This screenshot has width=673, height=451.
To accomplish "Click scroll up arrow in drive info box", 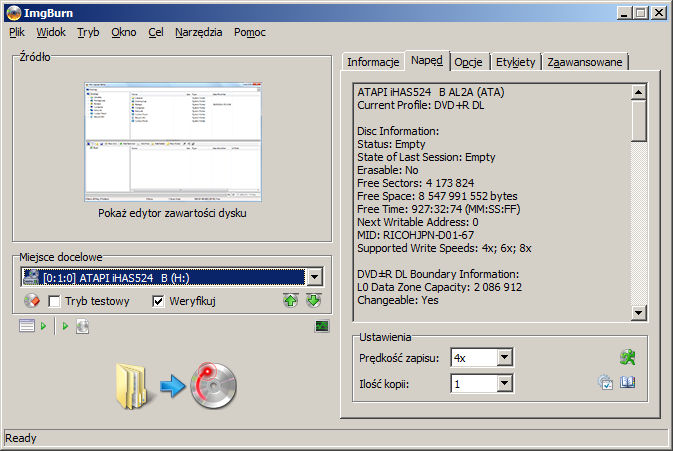I will tap(639, 92).
